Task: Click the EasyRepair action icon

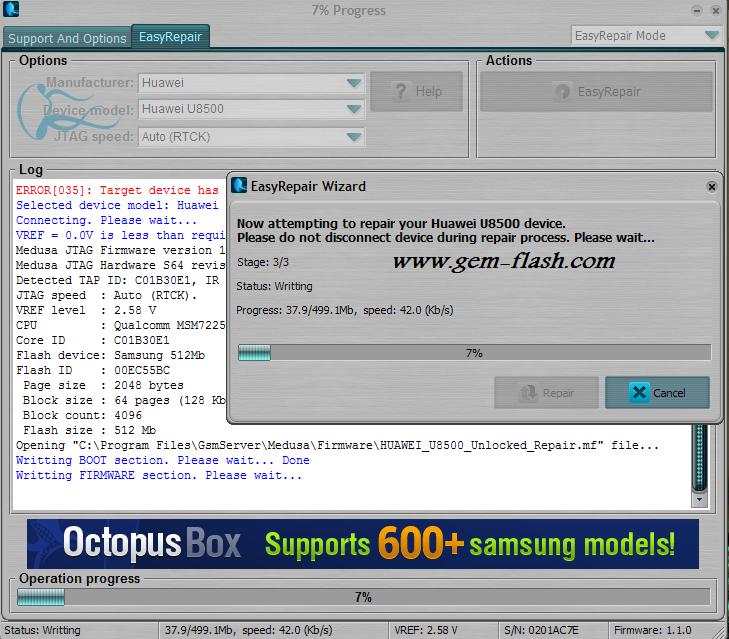Action: pos(563,92)
